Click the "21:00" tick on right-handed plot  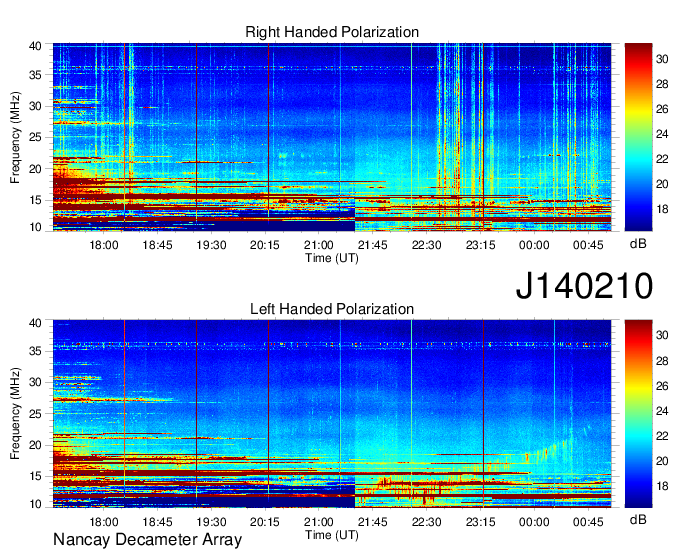319,245
